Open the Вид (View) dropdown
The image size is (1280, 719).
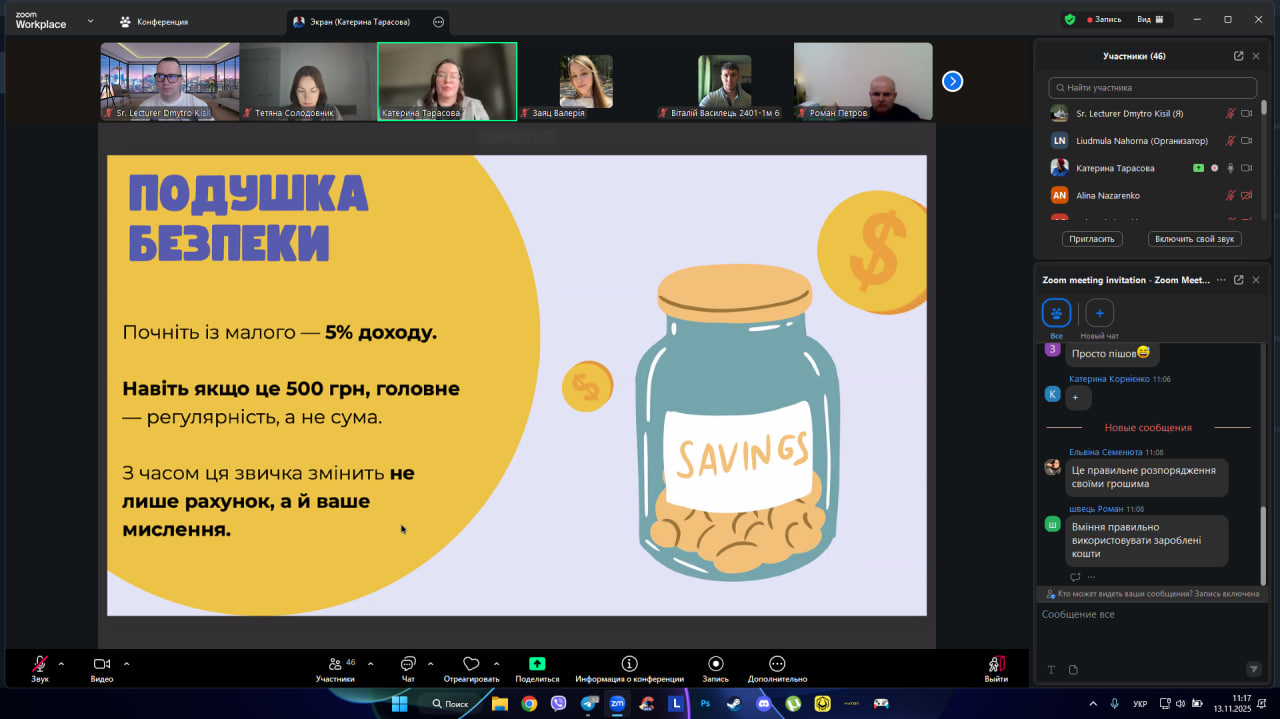tap(1150, 19)
